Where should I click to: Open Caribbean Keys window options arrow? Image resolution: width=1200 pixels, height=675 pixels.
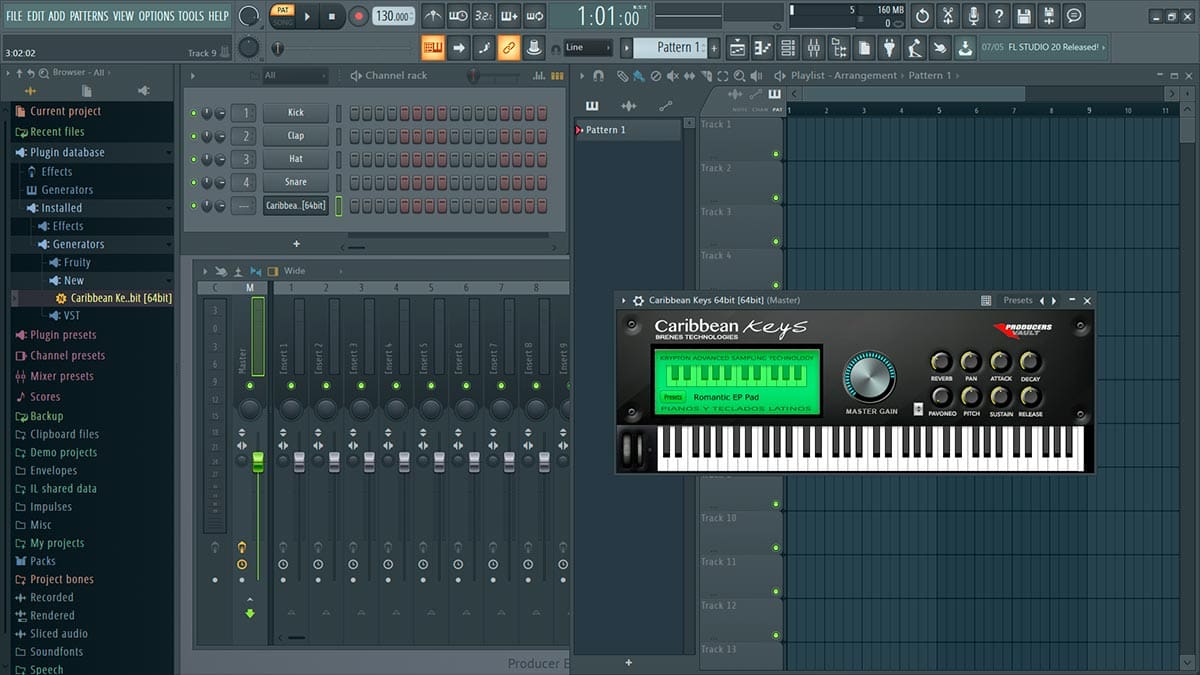(624, 300)
